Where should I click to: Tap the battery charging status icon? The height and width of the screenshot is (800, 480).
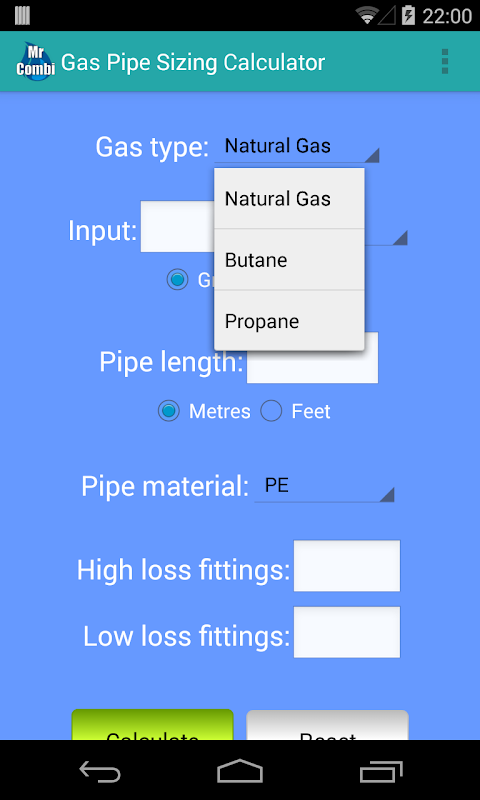pyautogui.click(x=408, y=16)
